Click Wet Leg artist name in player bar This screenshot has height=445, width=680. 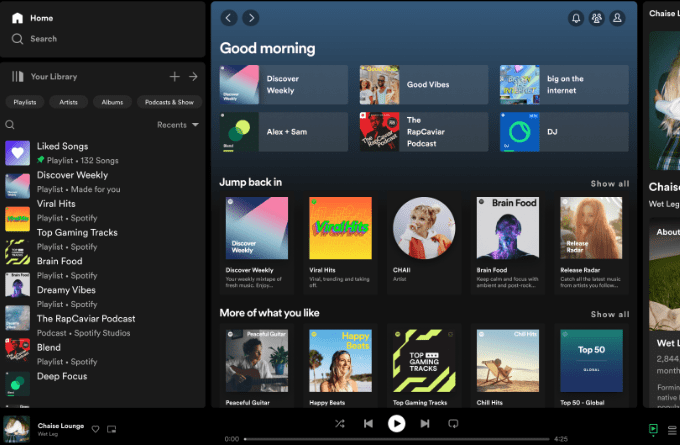[48, 434]
